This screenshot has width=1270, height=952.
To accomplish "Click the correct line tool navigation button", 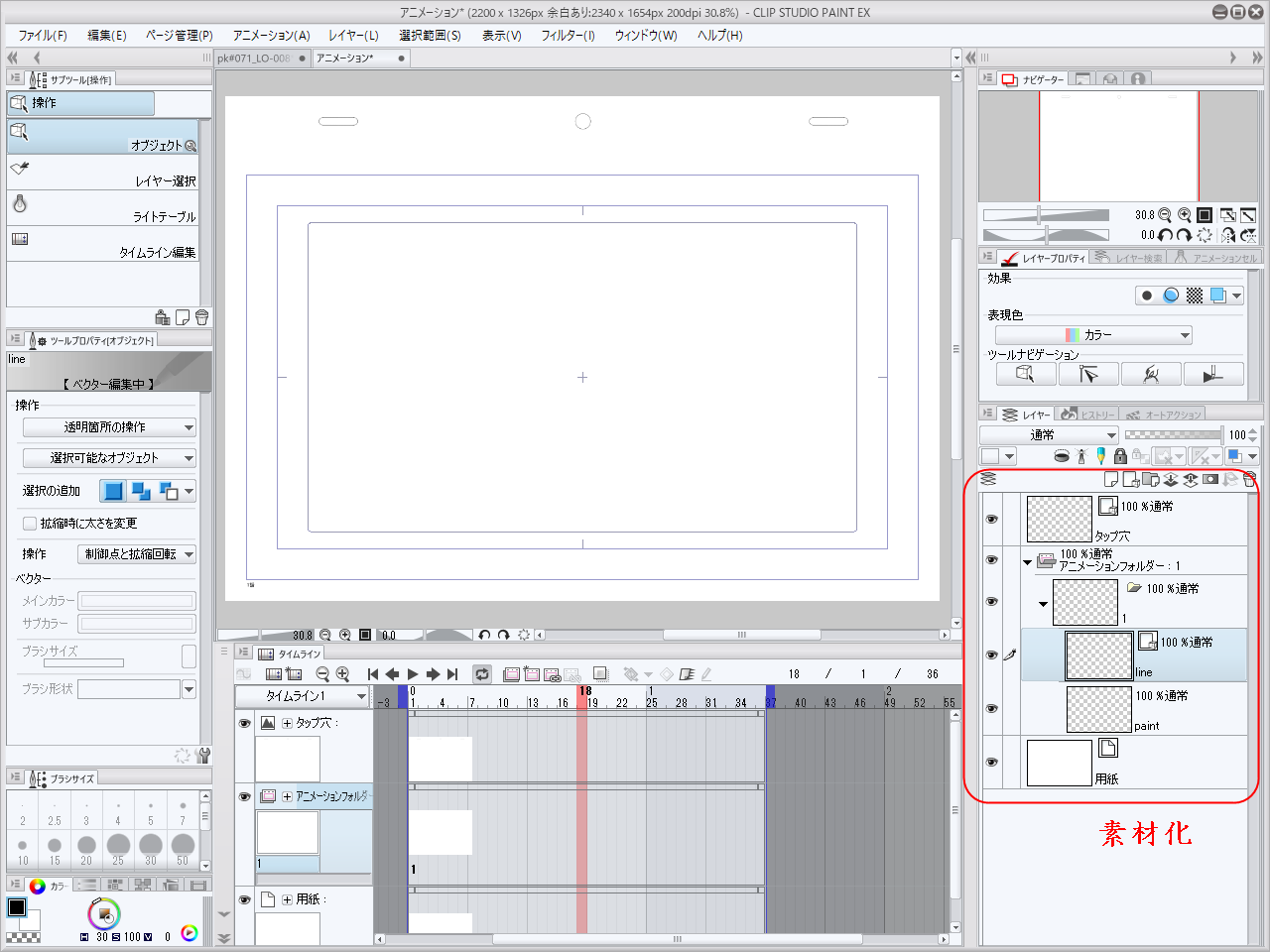I will pyautogui.click(x=1151, y=374).
